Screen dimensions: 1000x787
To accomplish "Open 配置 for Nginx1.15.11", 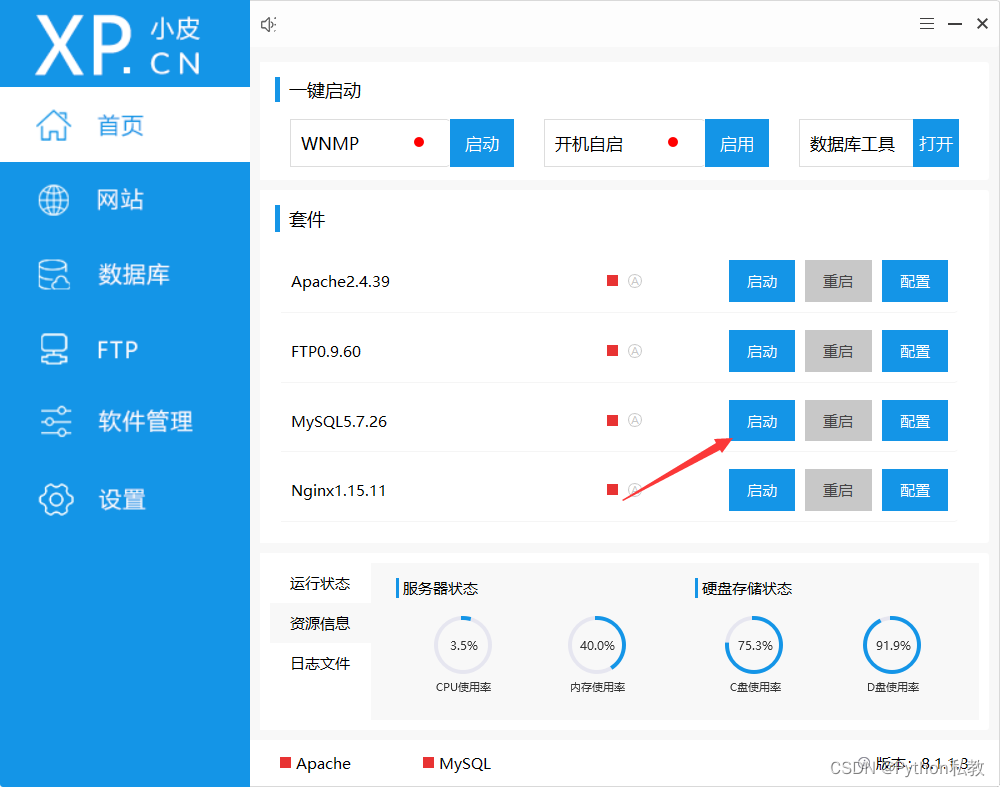I will coord(914,490).
